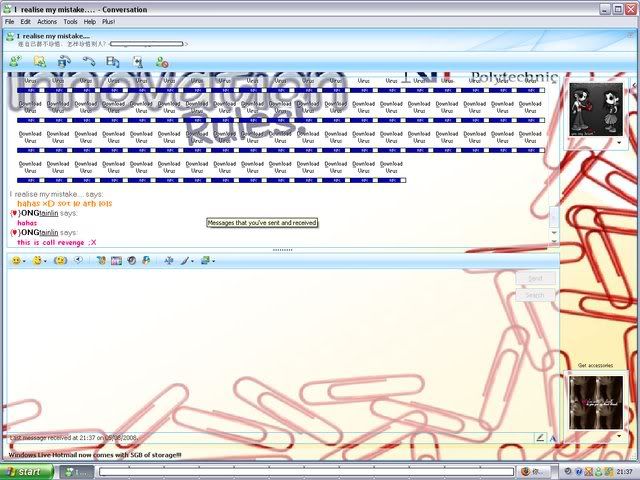640x480 pixels.
Task: Click the contact name 'I realise my mistake....' header
Action: click(53, 36)
